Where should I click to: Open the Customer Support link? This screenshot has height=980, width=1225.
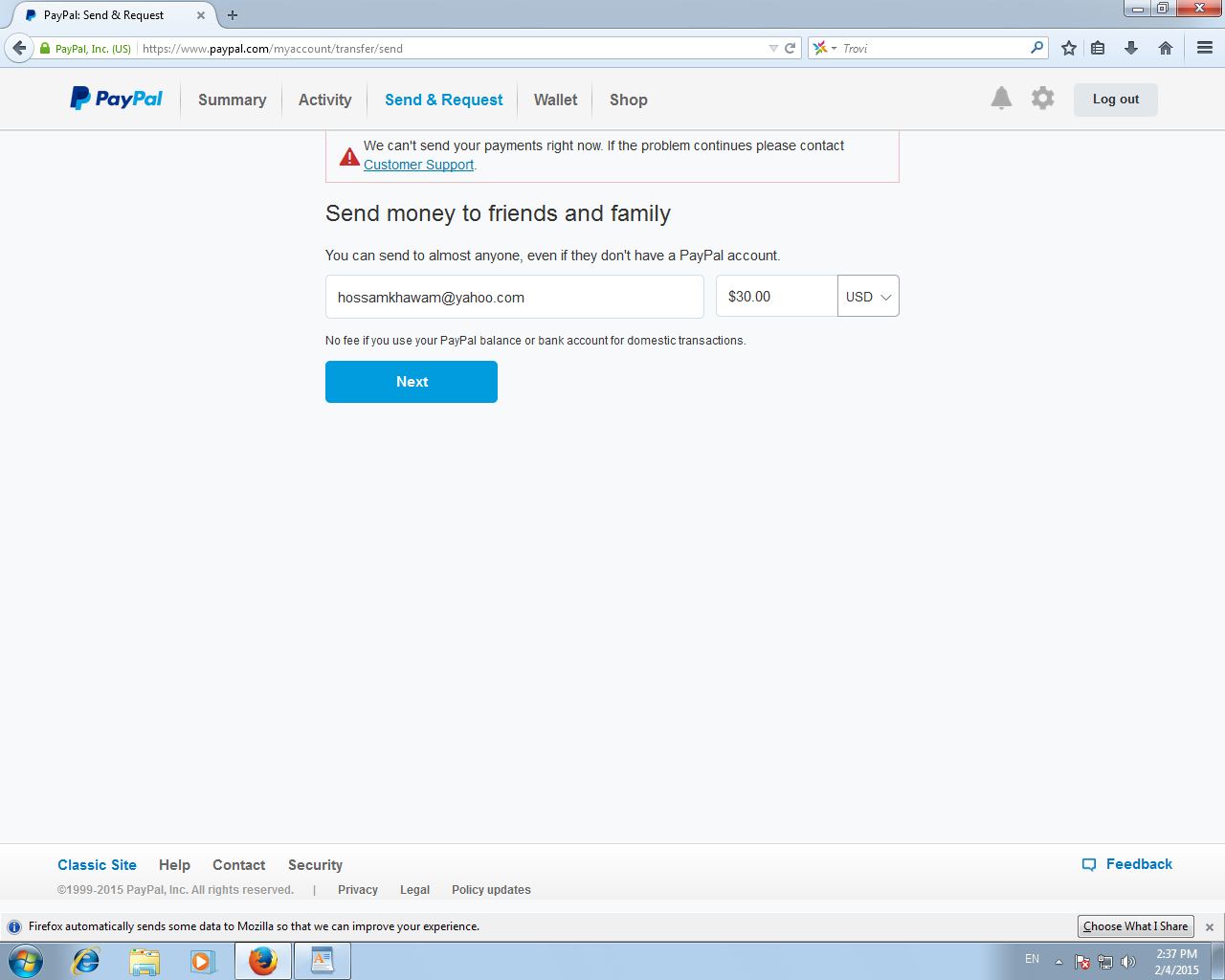[x=418, y=165]
